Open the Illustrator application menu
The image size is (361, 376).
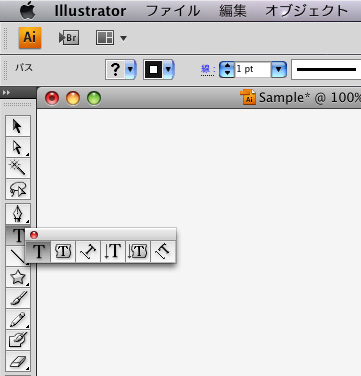[90, 11]
